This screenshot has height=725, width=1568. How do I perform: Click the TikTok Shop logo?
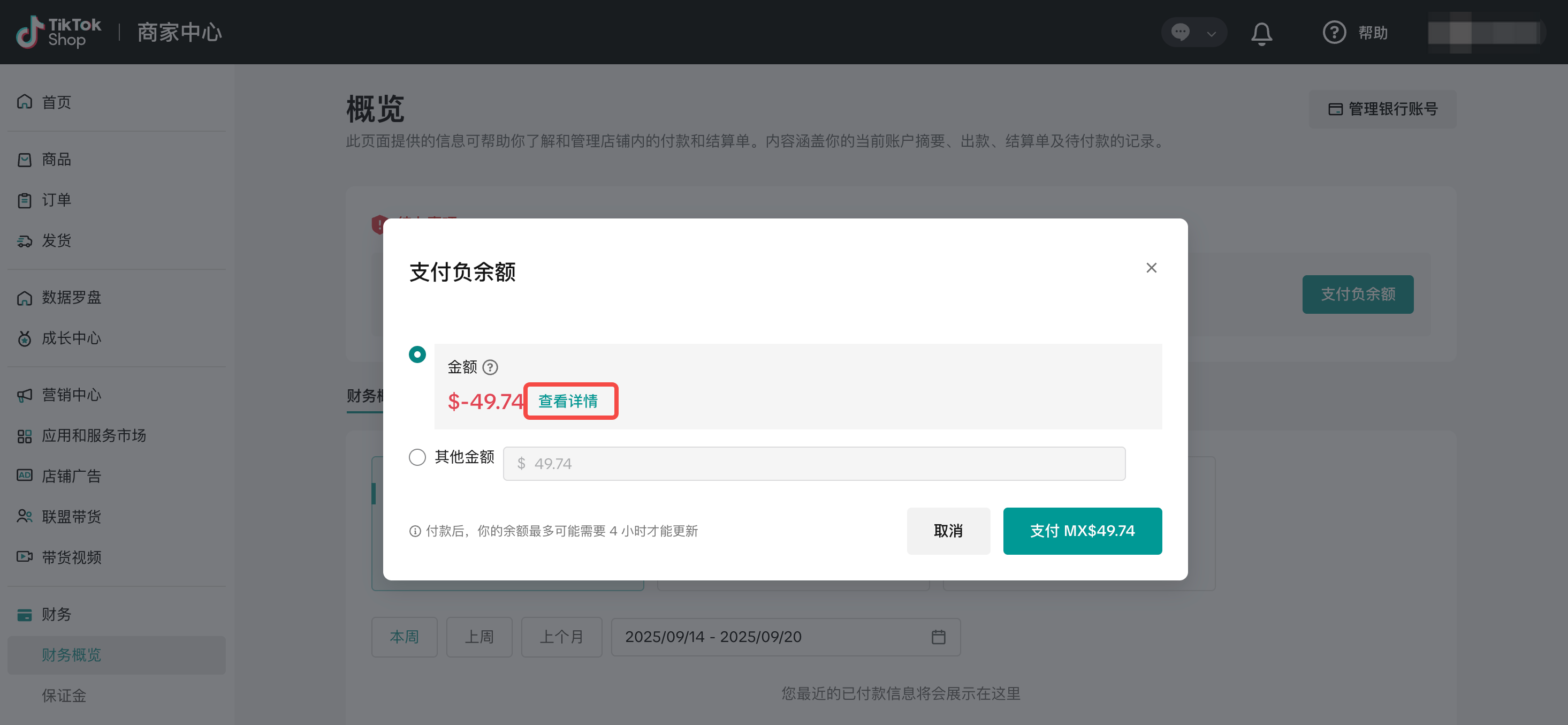59,32
